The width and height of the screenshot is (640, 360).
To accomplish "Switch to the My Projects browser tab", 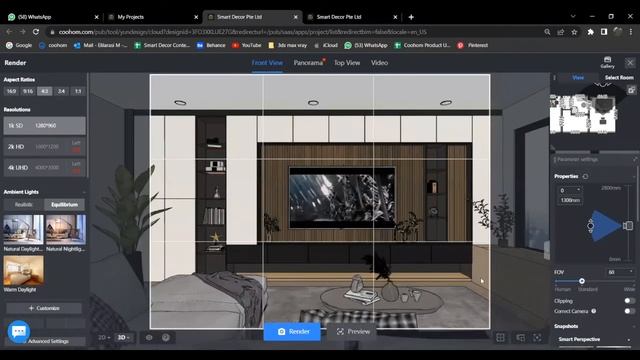I will tap(153, 17).
